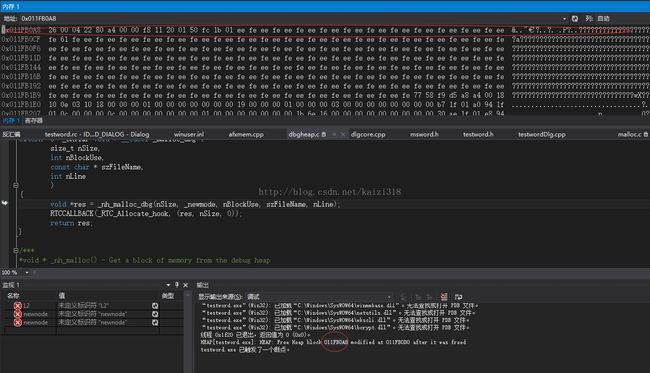The width and height of the screenshot is (650, 373).
Task: Open the memory address history dropdown
Action: (564, 19)
